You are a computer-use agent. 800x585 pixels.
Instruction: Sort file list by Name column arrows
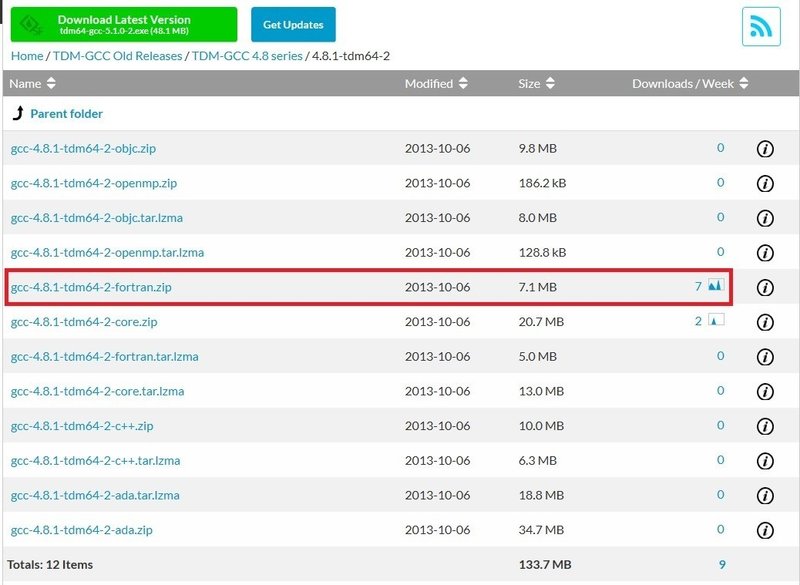[51, 83]
